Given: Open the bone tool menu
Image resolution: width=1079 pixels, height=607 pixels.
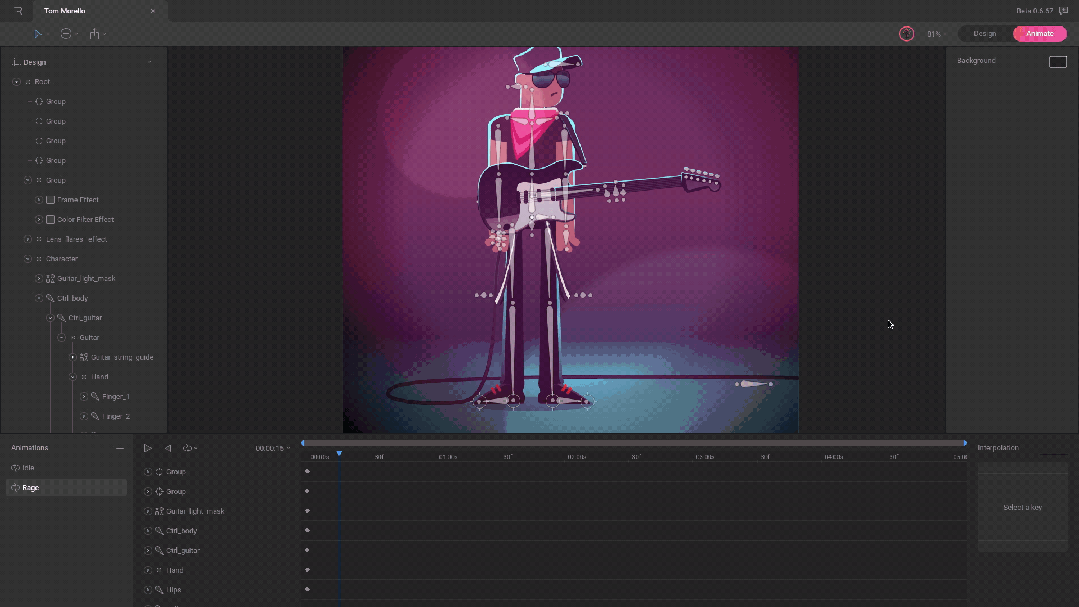Looking at the screenshot, I should pos(95,34).
